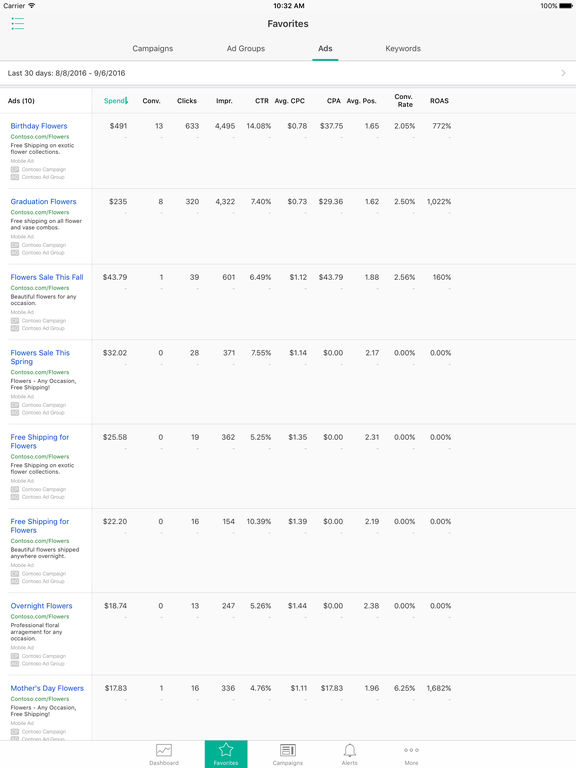Sort by the Impr. column header
The height and width of the screenshot is (768, 576).
tap(224, 101)
